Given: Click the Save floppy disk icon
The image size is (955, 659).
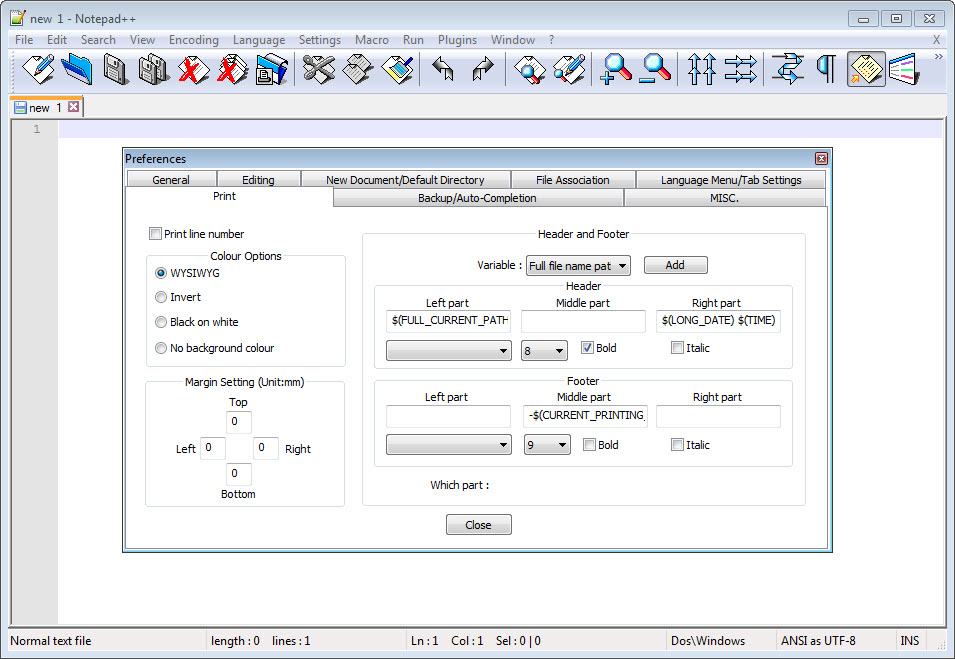Looking at the screenshot, I should click(115, 69).
